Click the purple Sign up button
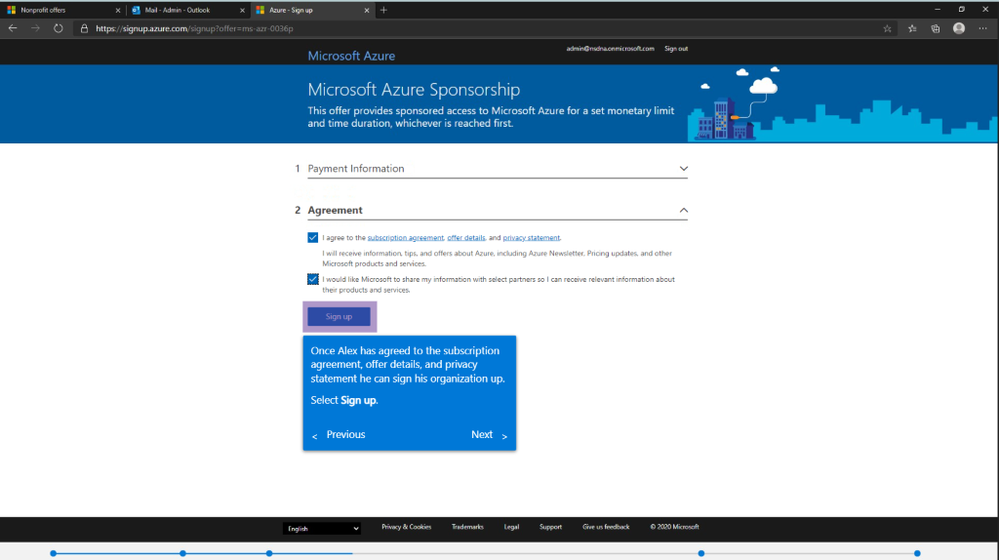 tap(339, 317)
